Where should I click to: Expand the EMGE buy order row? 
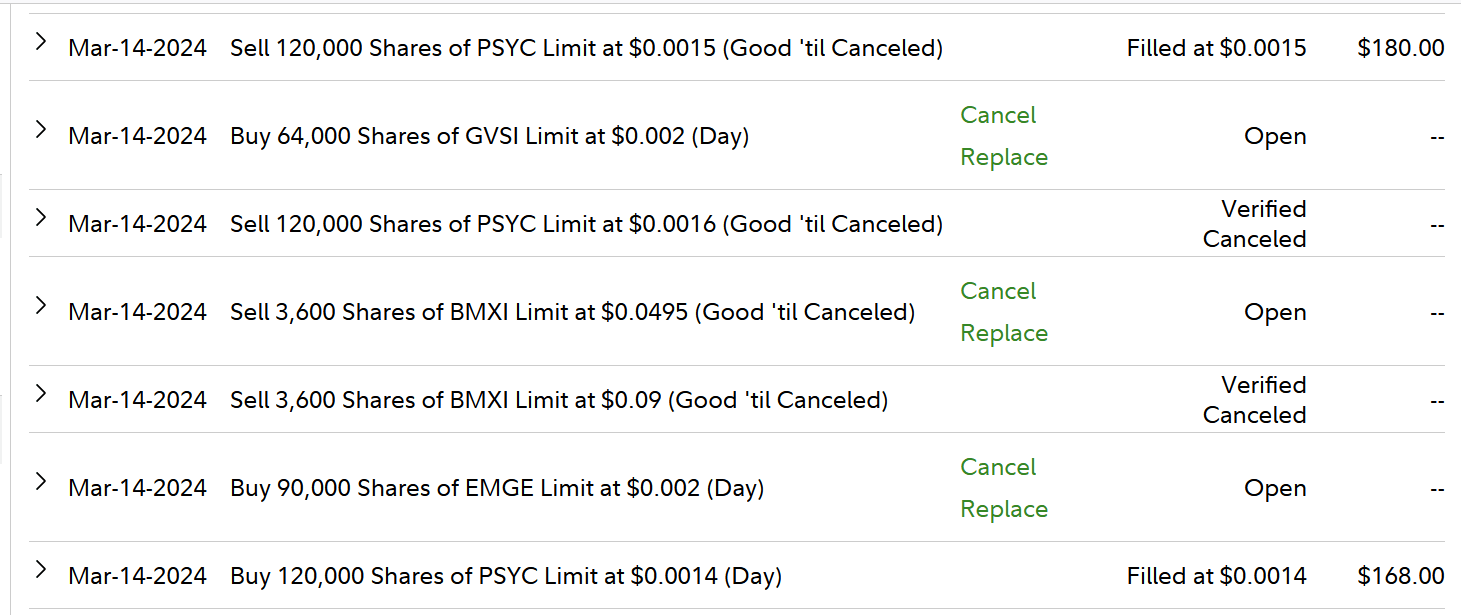click(x=40, y=482)
